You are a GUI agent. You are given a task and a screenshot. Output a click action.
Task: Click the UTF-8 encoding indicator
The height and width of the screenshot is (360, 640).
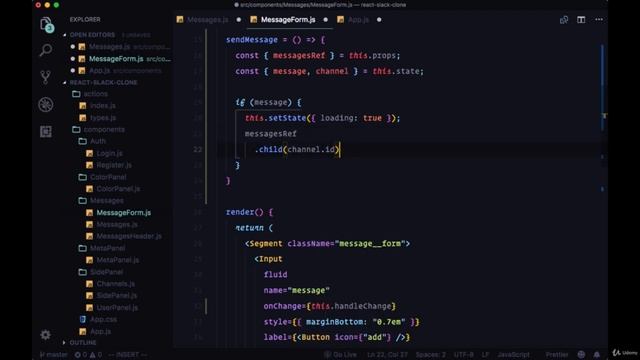[x=464, y=355]
